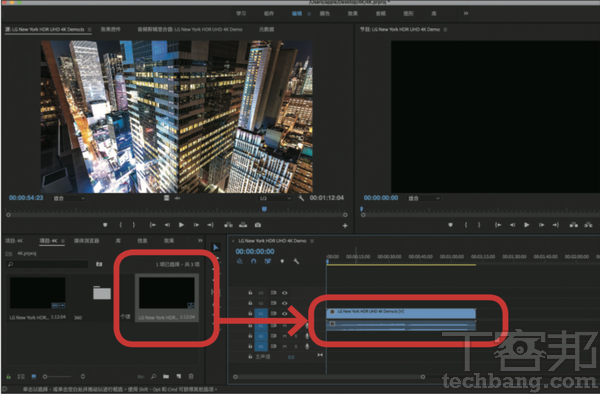This screenshot has height=394, width=600.
Task: Step forward one frame in Source monitor
Action: (x=196, y=225)
